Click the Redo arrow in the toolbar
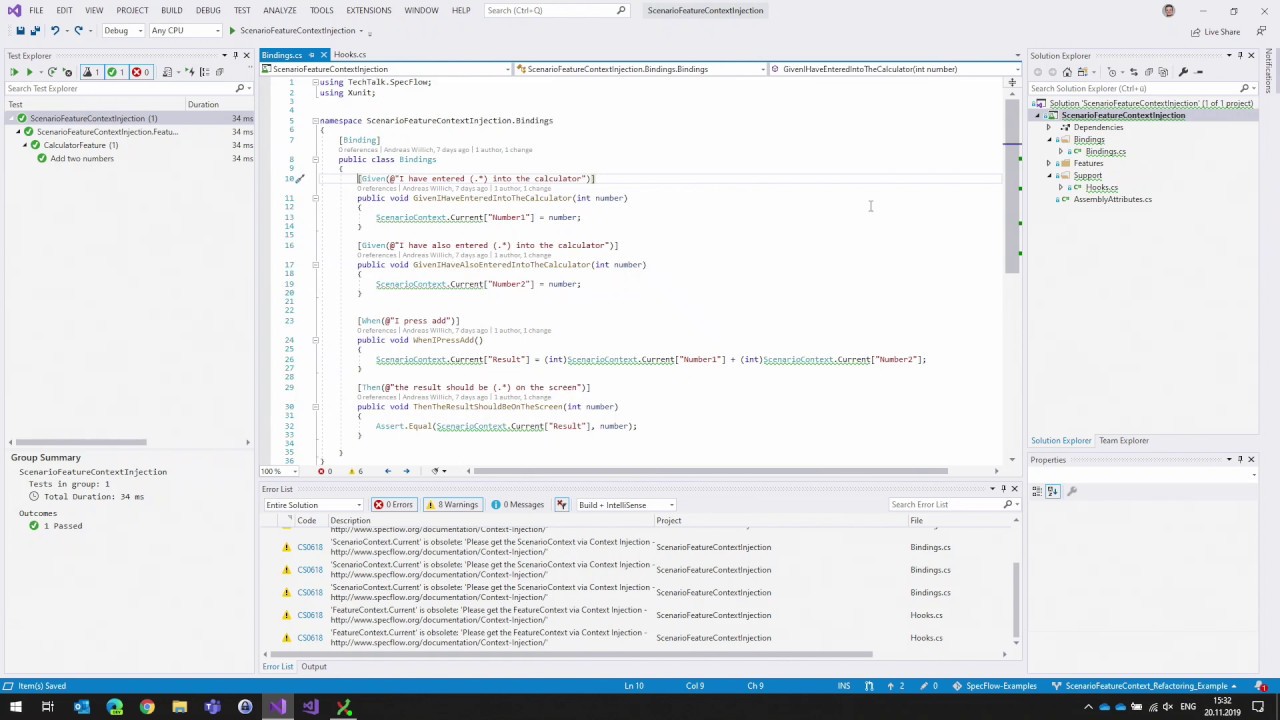The height and width of the screenshot is (720, 1280). [79, 31]
